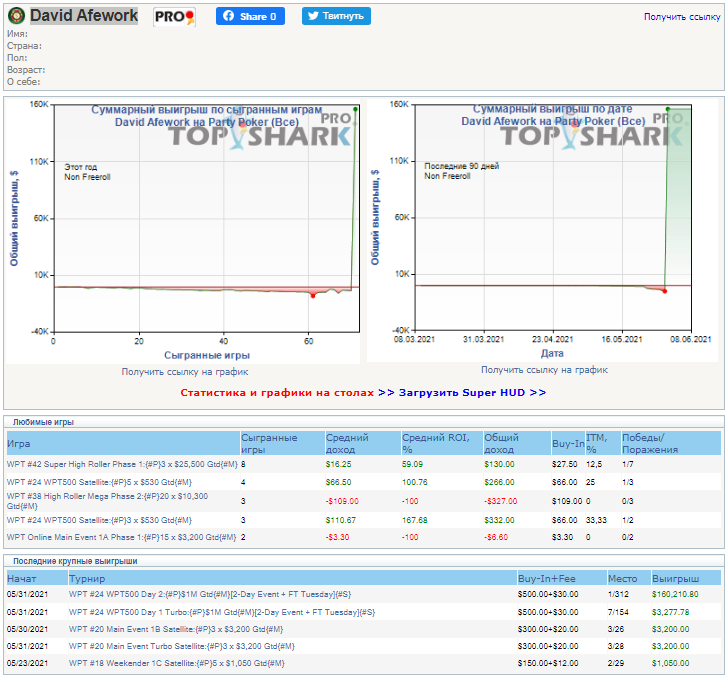Click the Twitter Твитнуть button
Image resolution: width=728 pixels, height=678 pixels.
[336, 16]
